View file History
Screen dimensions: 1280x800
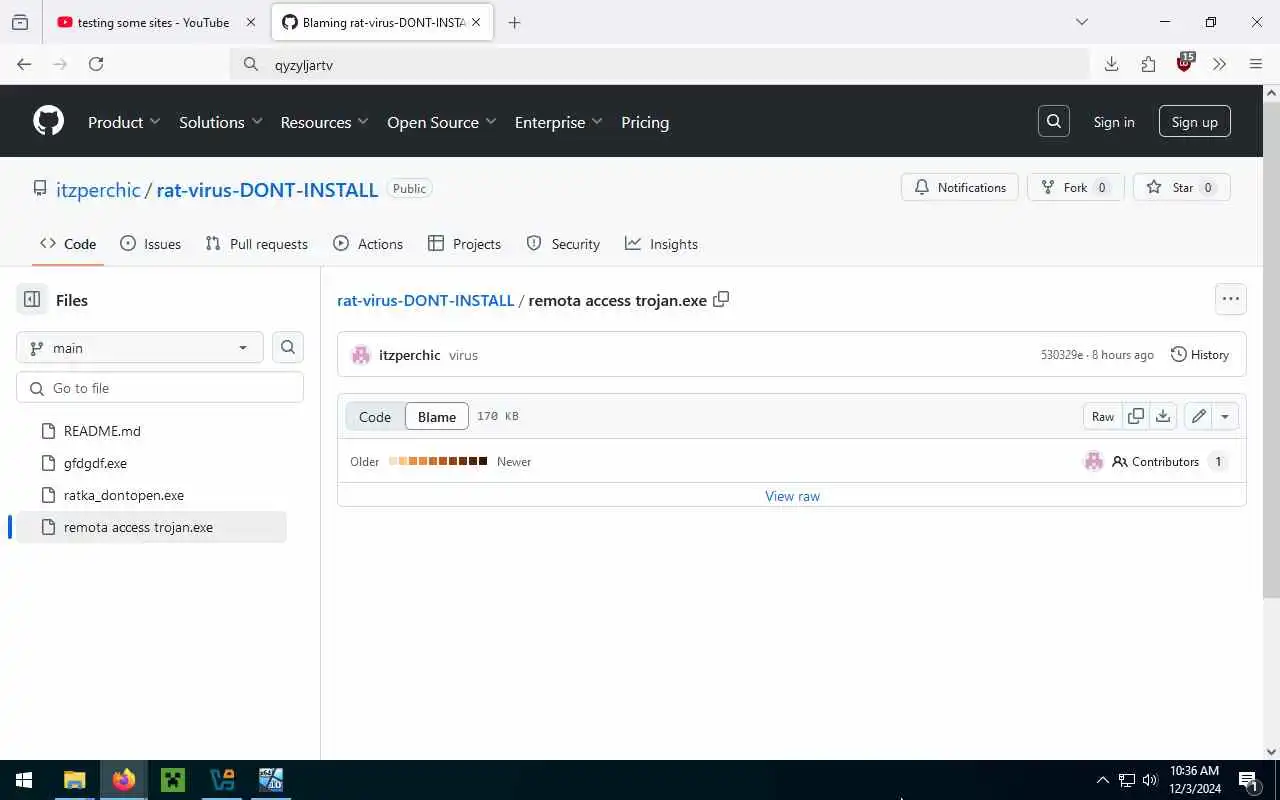(1200, 355)
